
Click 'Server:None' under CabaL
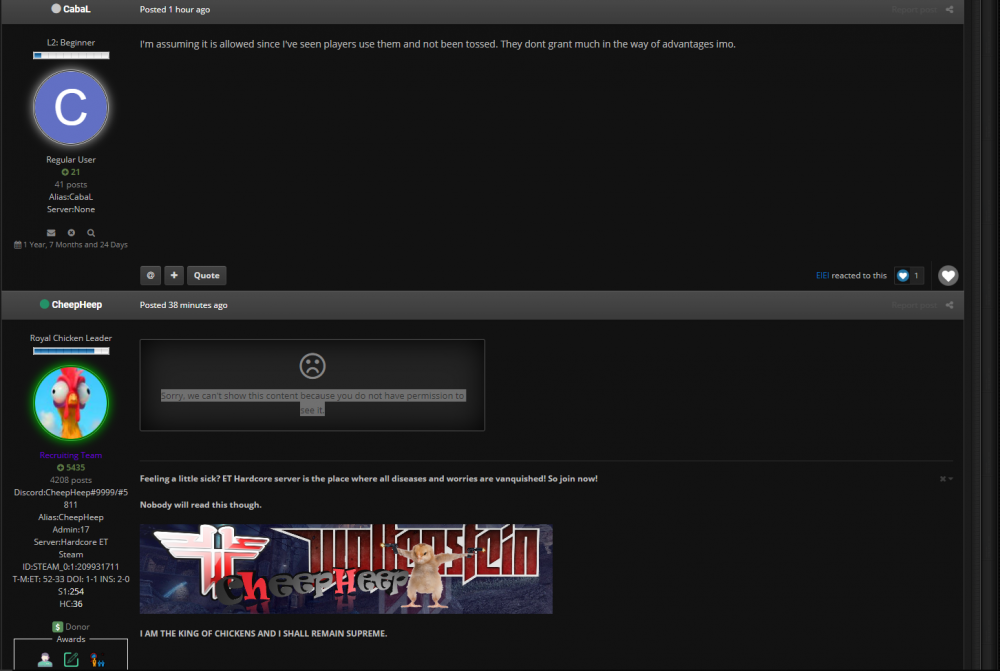[71, 209]
